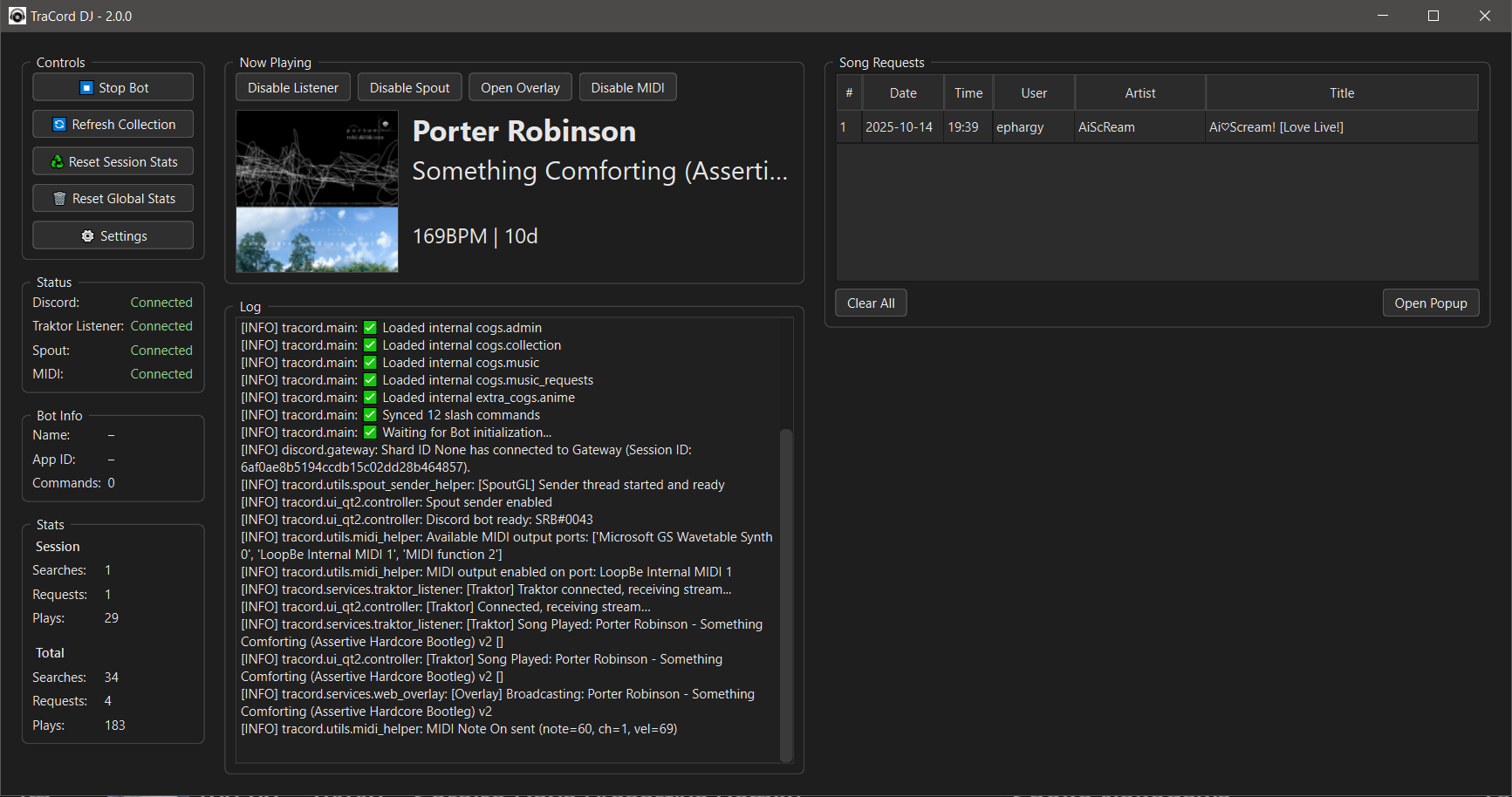Clear All song requests

point(871,303)
